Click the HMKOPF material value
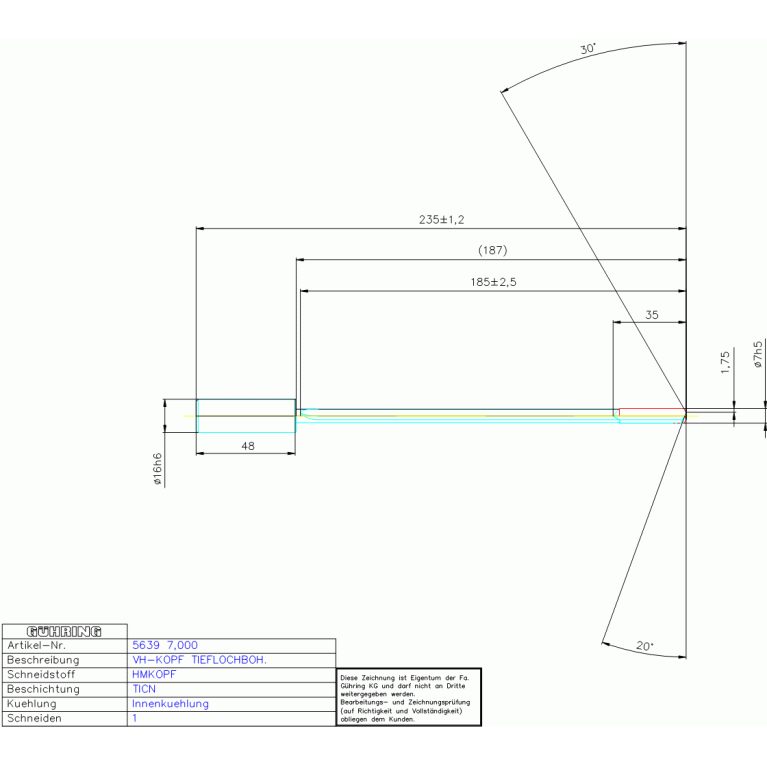767x767 pixels. [154, 675]
